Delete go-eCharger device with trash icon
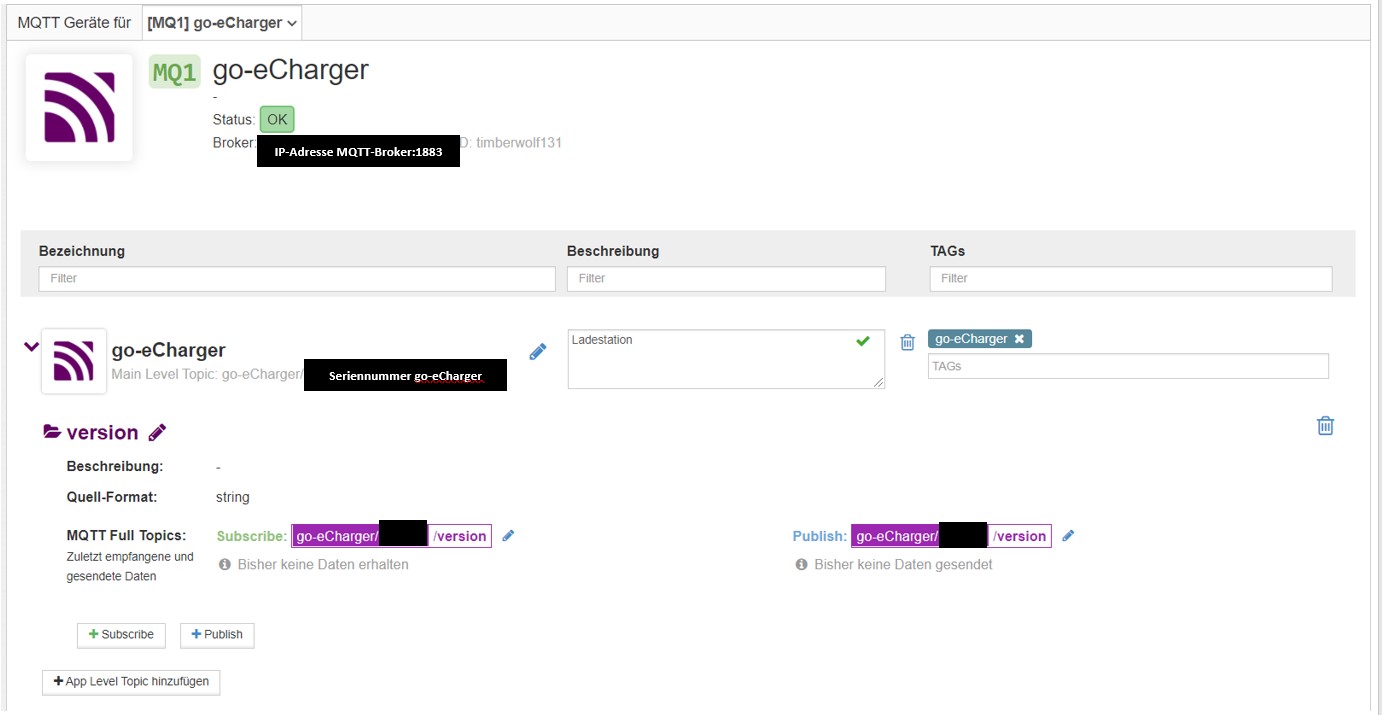This screenshot has height=715, width=1382. [907, 342]
